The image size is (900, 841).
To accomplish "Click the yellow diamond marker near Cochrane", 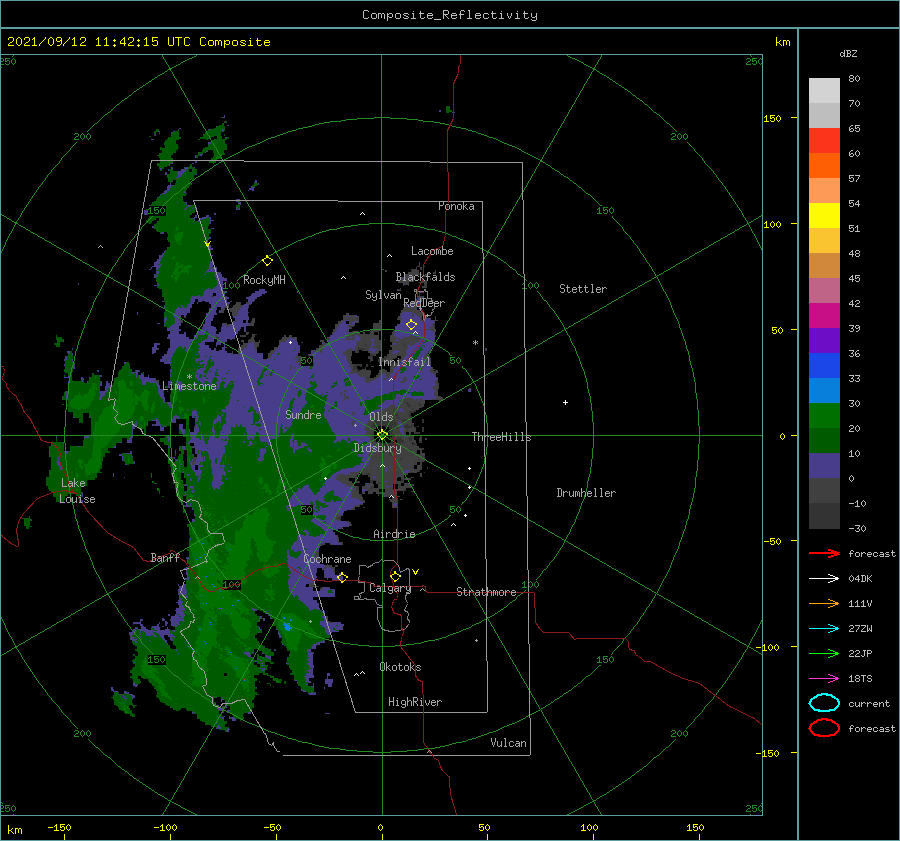I will (x=342, y=577).
